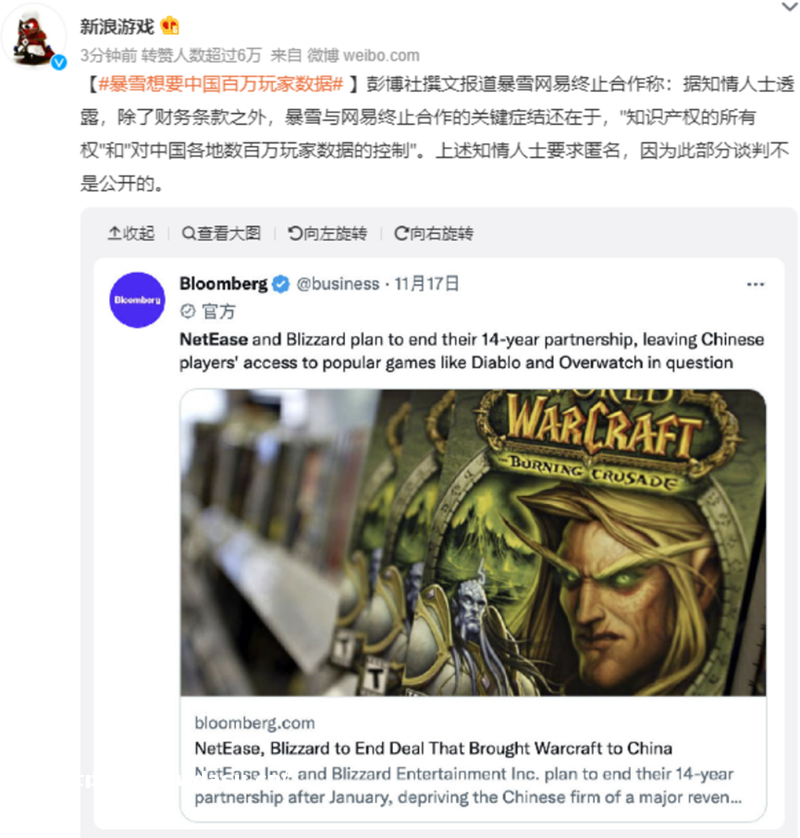Click the Warcraft Burning Crusade article image
The width and height of the screenshot is (800, 838).
[473, 542]
